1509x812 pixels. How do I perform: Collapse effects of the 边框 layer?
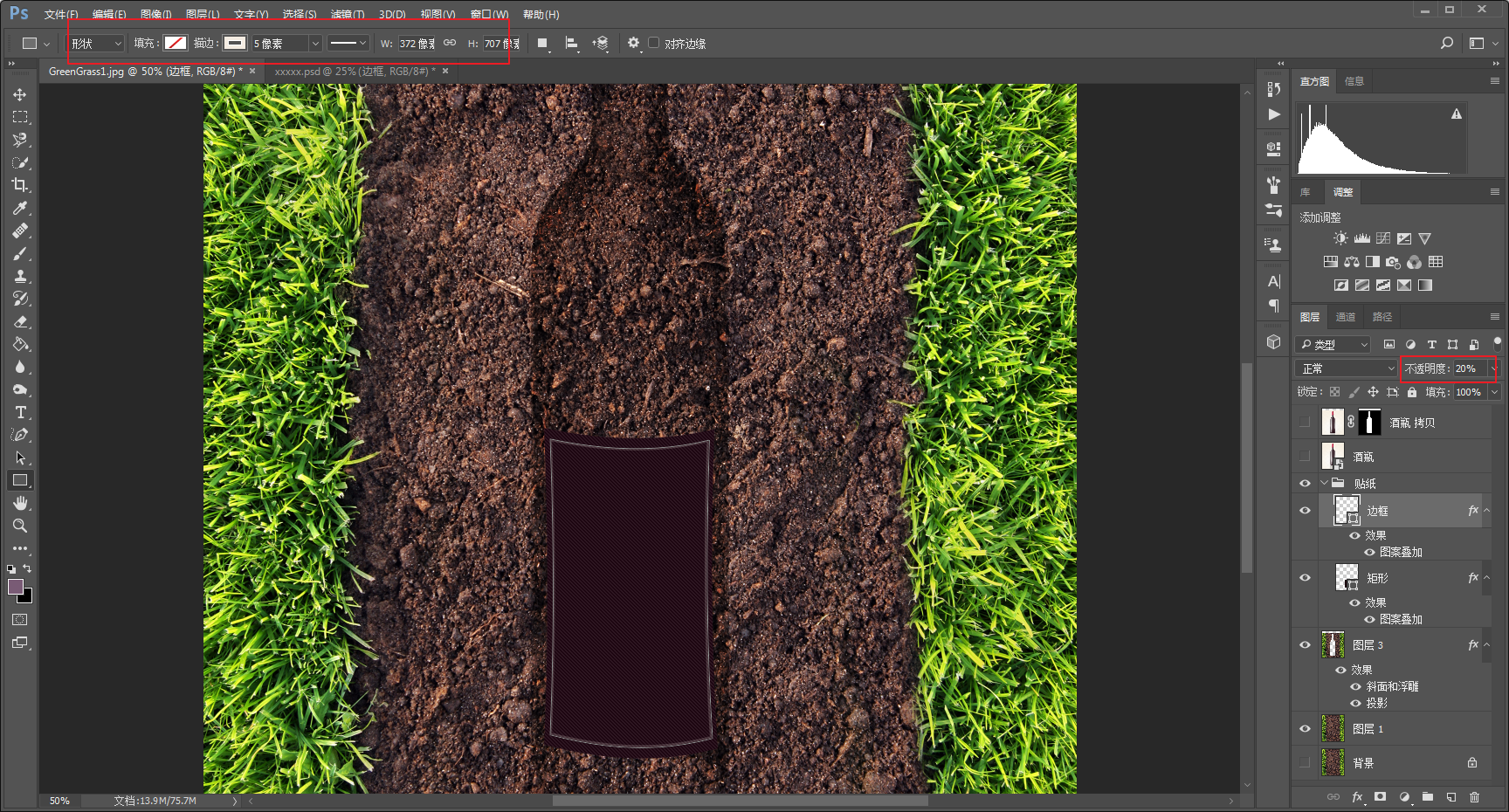coord(1487,511)
